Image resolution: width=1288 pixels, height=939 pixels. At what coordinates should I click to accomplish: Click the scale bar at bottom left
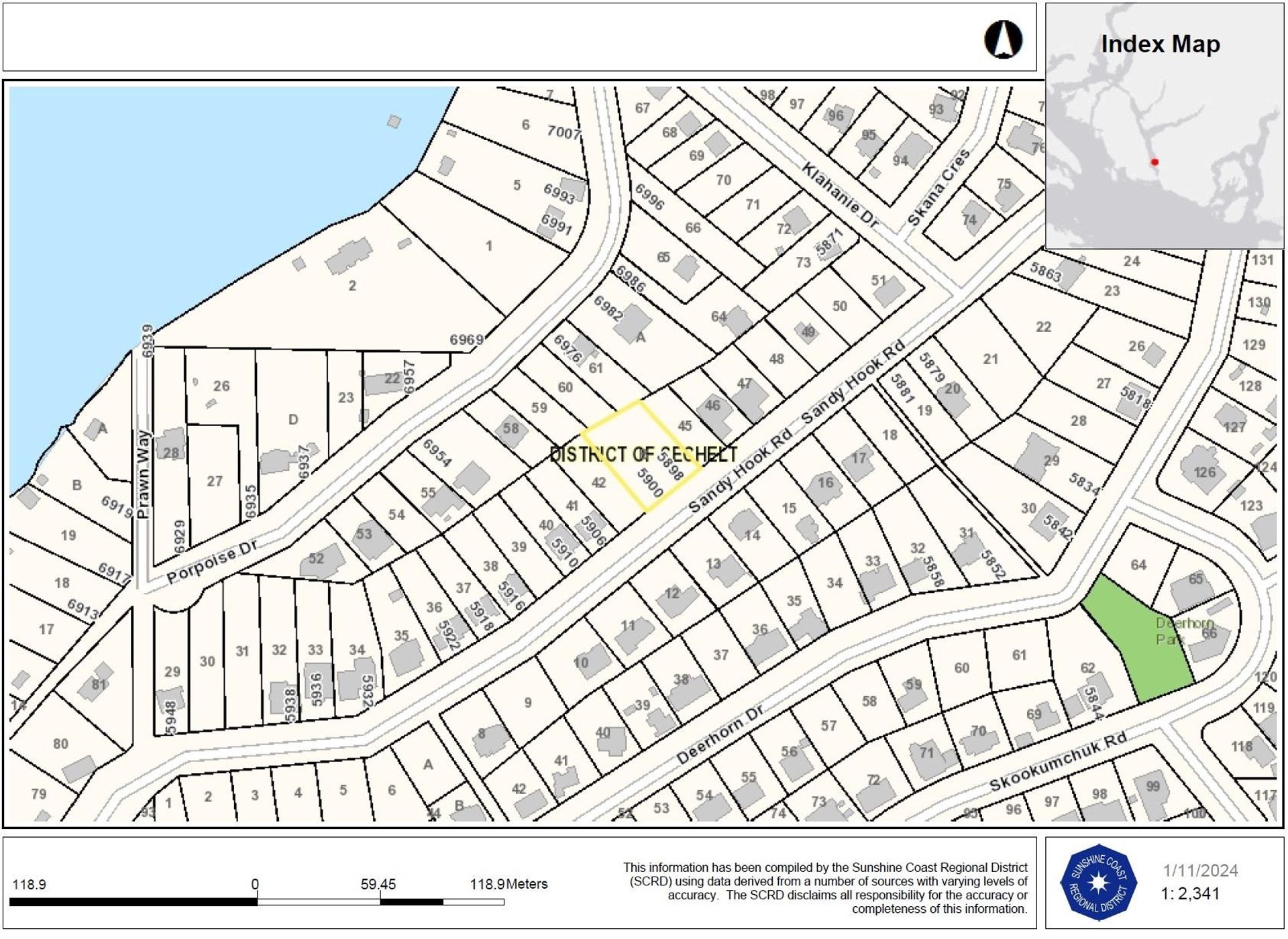[257, 902]
